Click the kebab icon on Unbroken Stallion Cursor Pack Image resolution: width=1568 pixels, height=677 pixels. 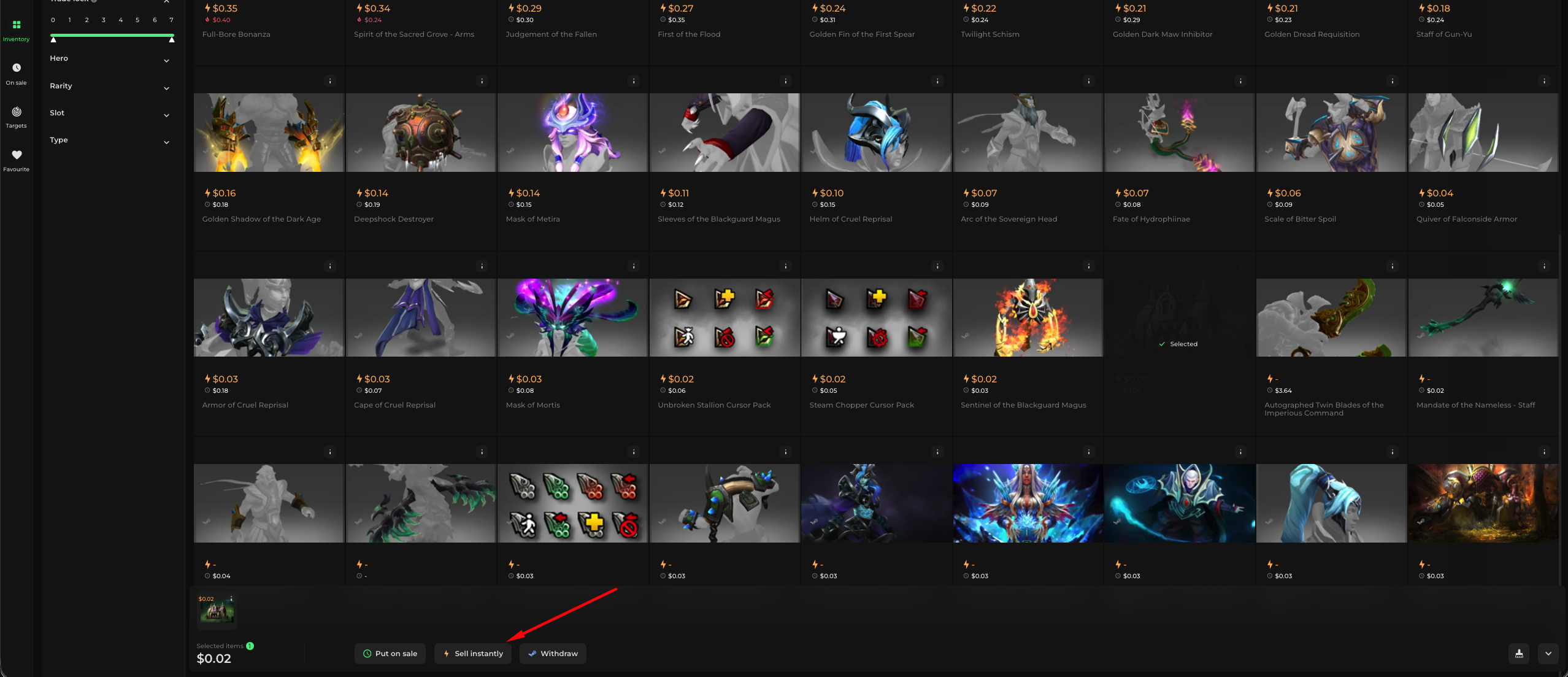[786, 266]
